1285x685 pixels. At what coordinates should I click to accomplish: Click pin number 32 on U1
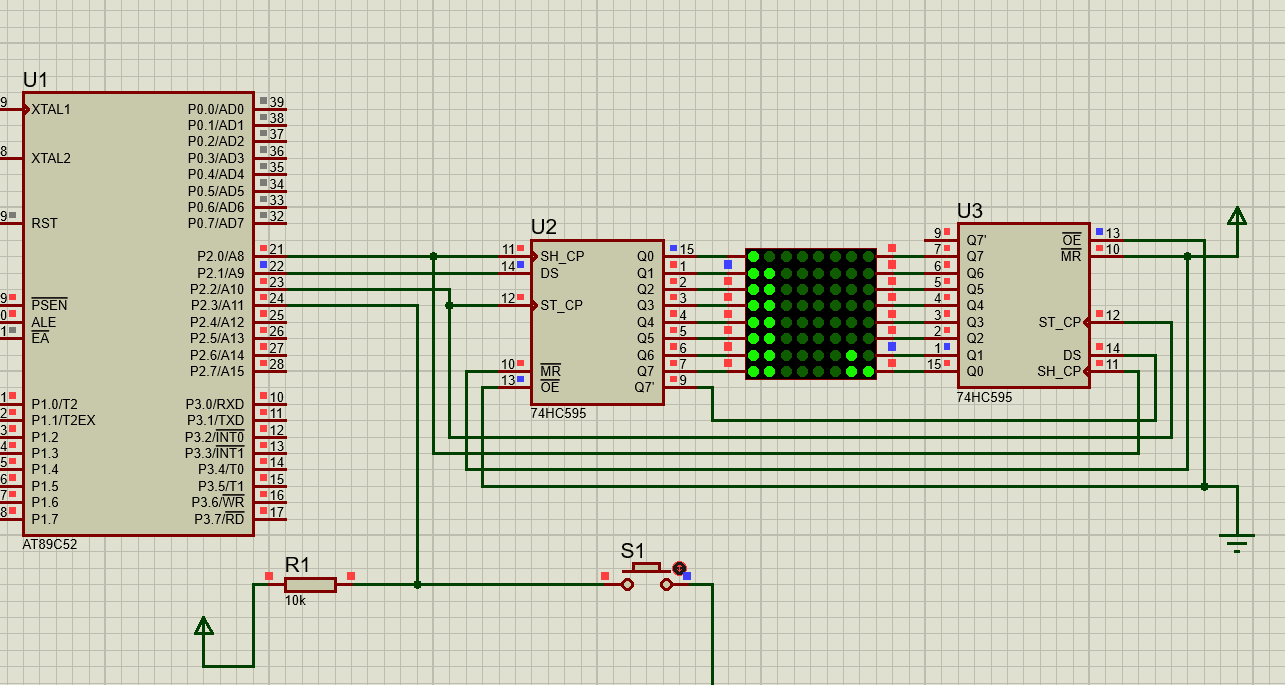click(x=277, y=216)
